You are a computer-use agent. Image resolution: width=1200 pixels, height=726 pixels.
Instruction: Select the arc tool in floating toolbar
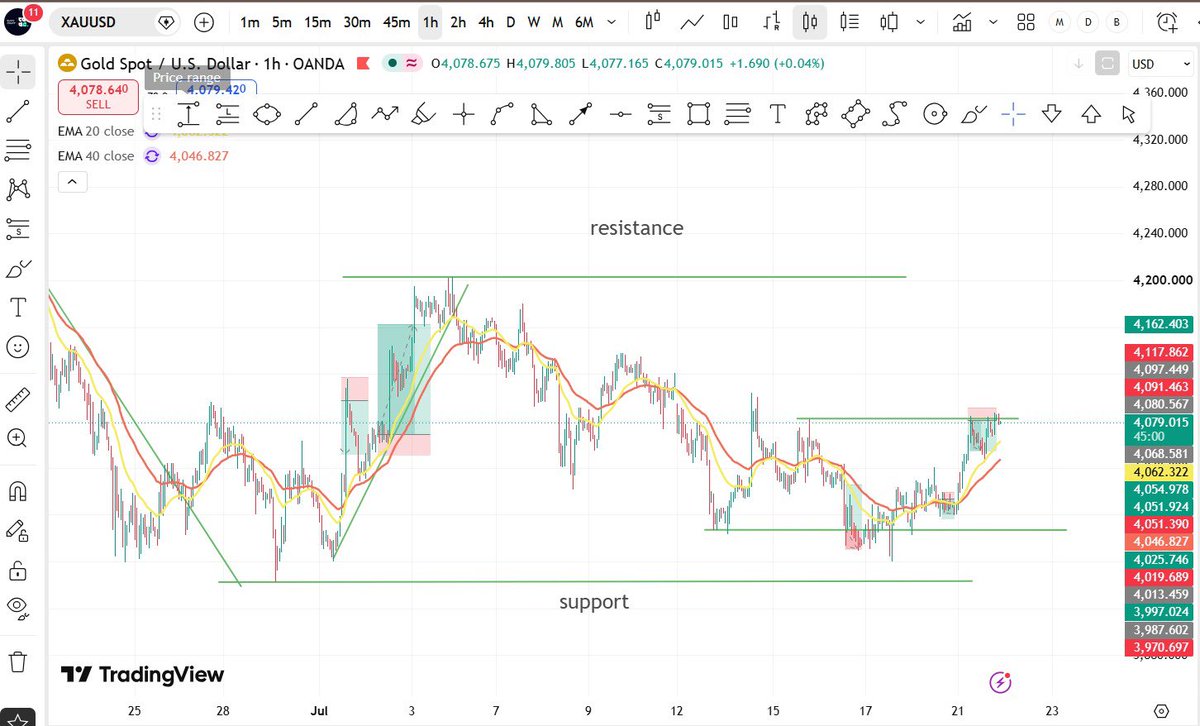346,115
